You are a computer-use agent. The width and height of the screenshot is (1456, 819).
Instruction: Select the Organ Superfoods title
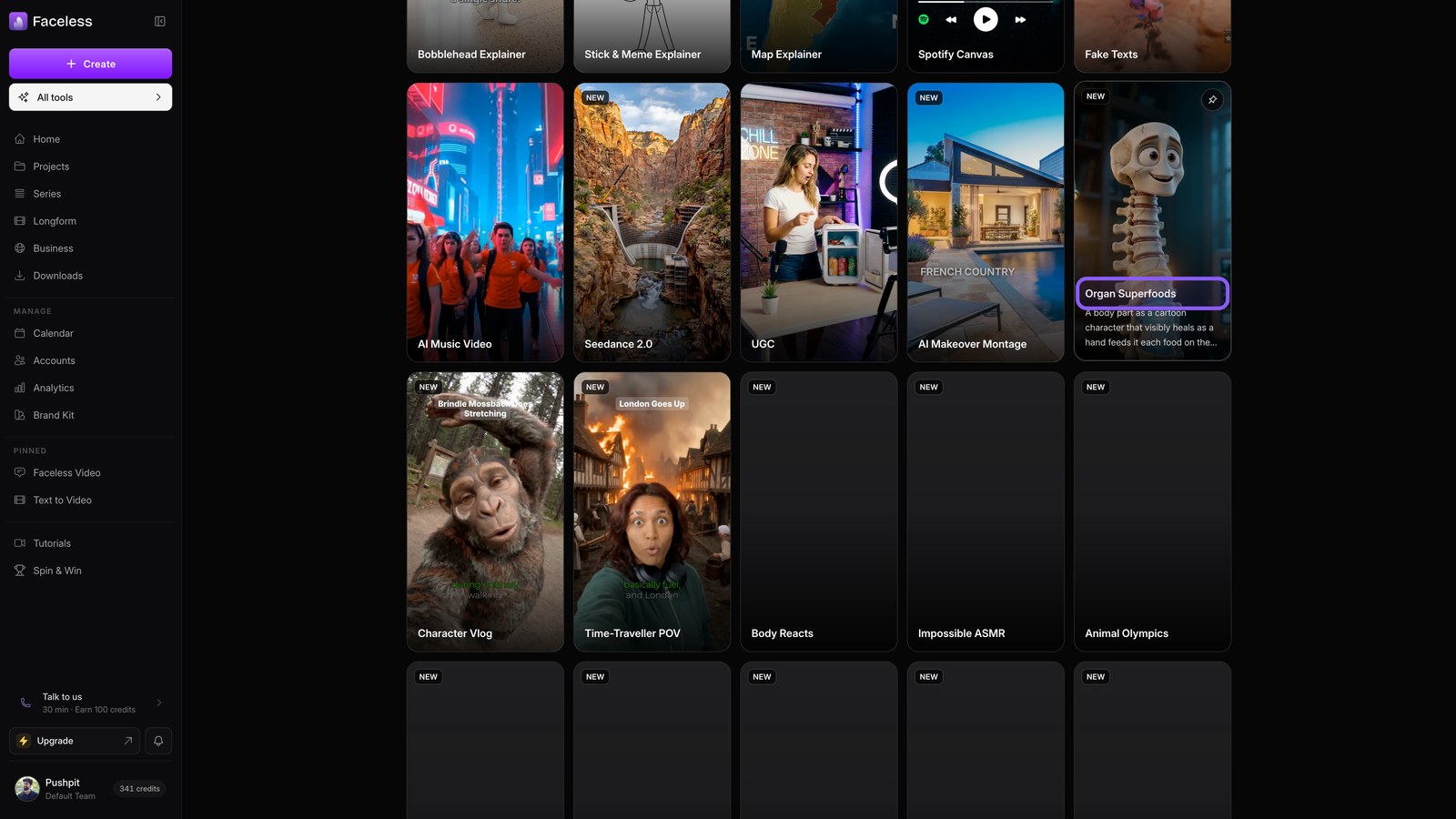(x=1130, y=294)
